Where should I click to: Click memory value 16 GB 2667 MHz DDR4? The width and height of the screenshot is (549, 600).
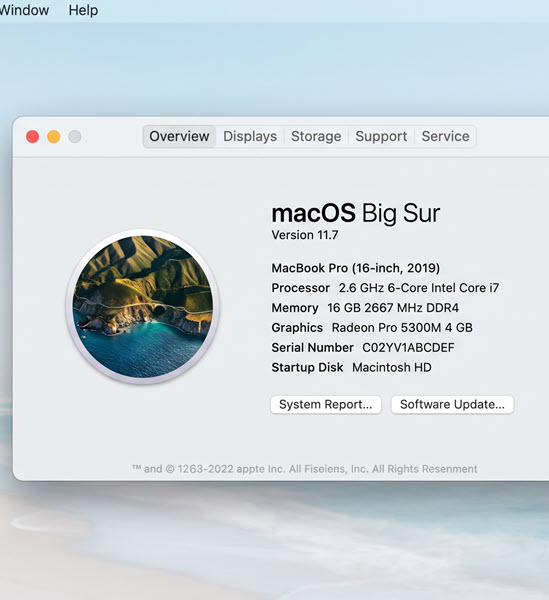pos(393,308)
